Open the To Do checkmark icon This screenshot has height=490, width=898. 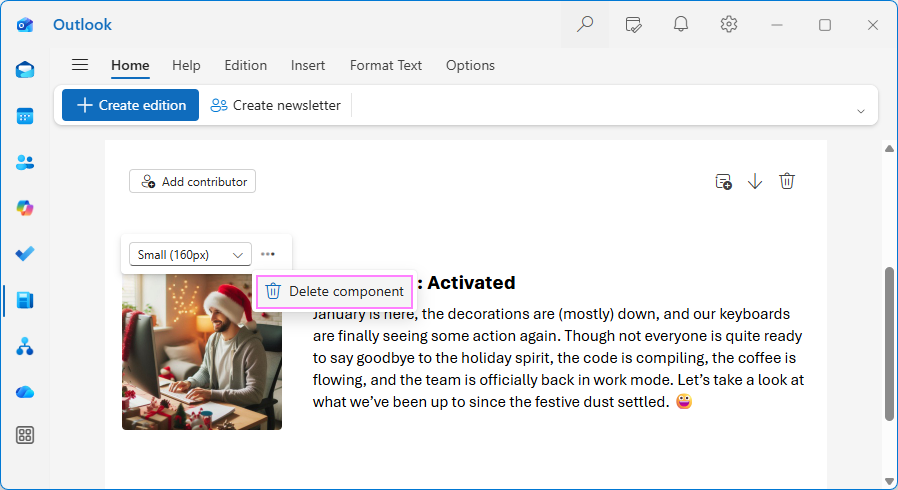[25, 254]
